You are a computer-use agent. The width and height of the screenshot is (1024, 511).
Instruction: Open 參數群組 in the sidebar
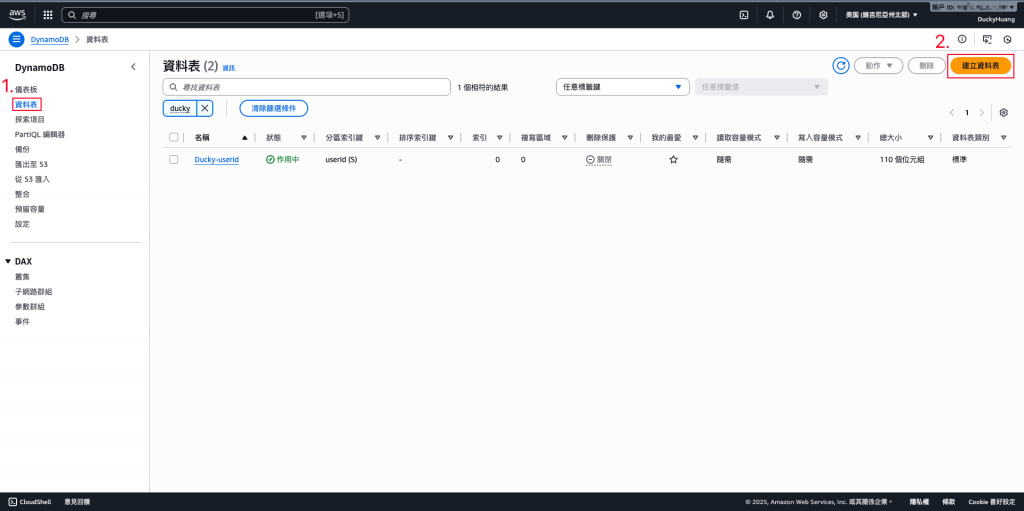coord(29,306)
